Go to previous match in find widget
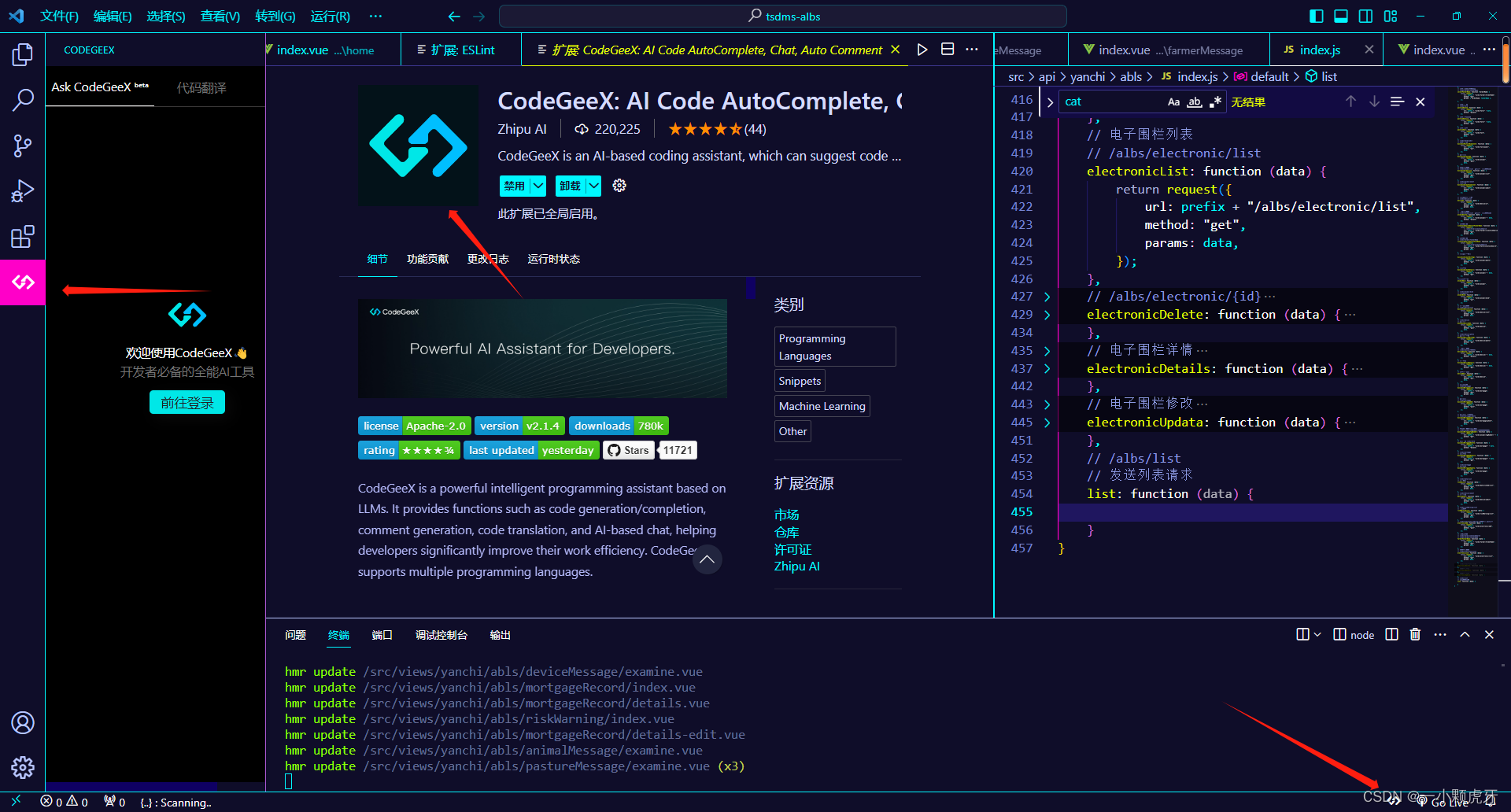1511x812 pixels. pos(1350,101)
